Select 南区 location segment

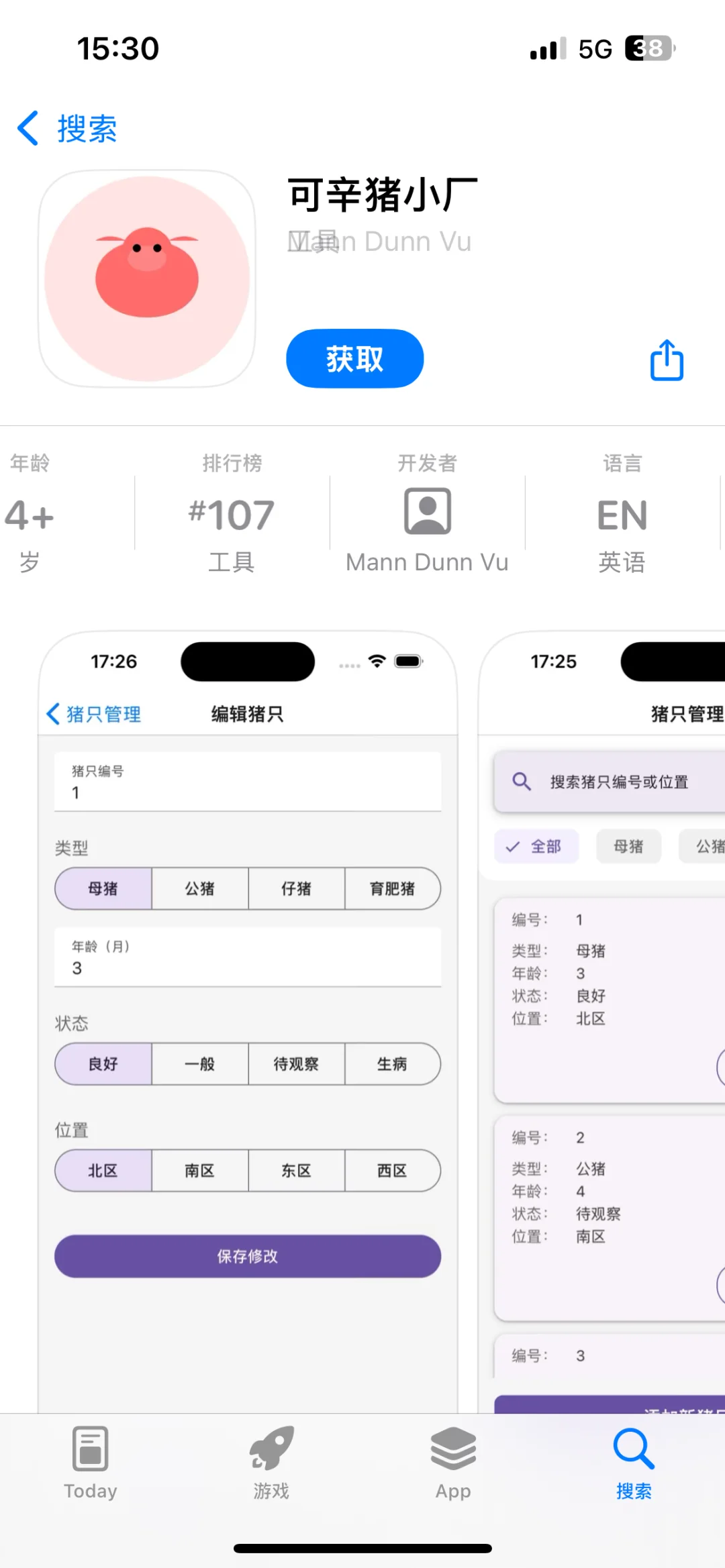(x=200, y=1170)
